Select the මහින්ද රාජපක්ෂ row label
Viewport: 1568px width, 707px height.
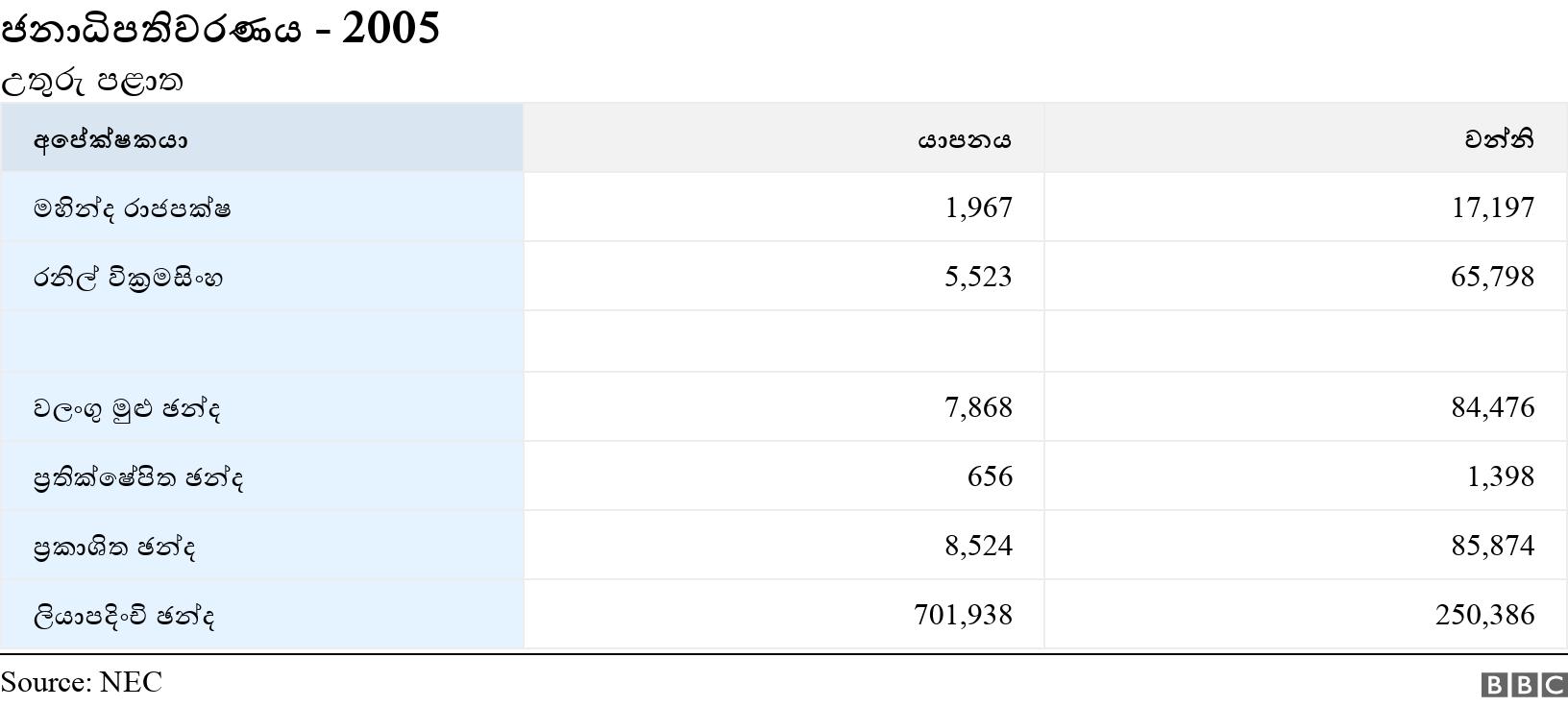[132, 208]
